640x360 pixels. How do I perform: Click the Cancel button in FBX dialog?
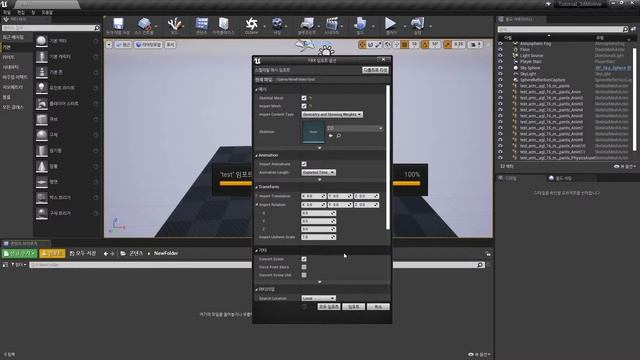[378, 307]
